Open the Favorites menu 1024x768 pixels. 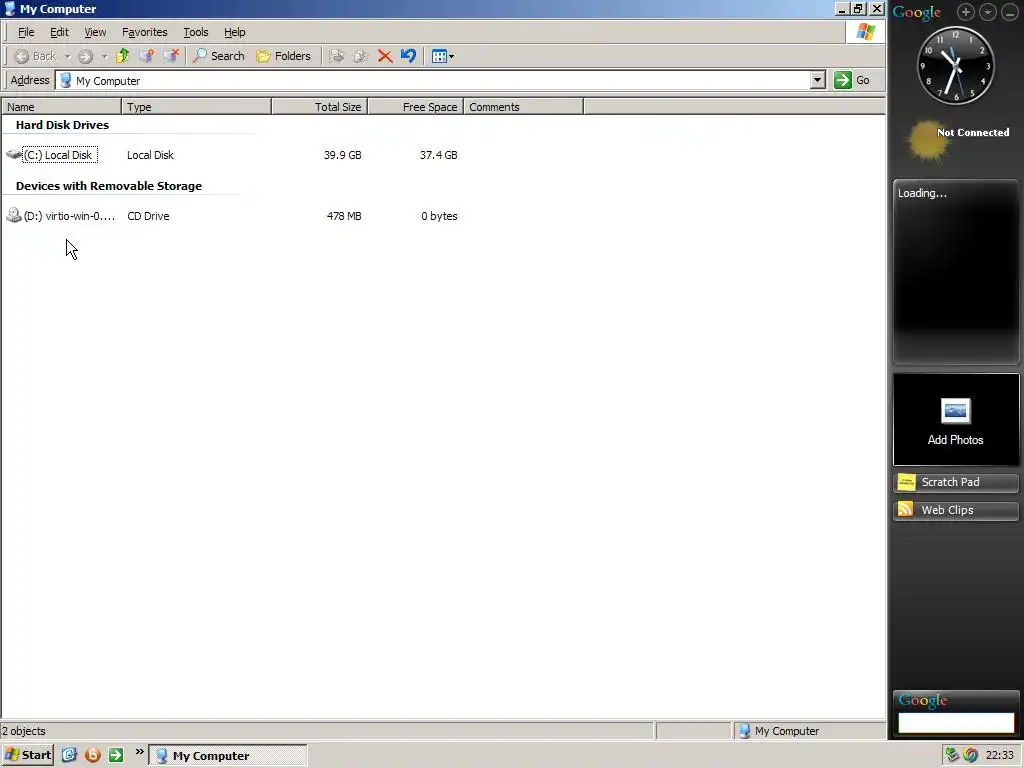tap(144, 32)
